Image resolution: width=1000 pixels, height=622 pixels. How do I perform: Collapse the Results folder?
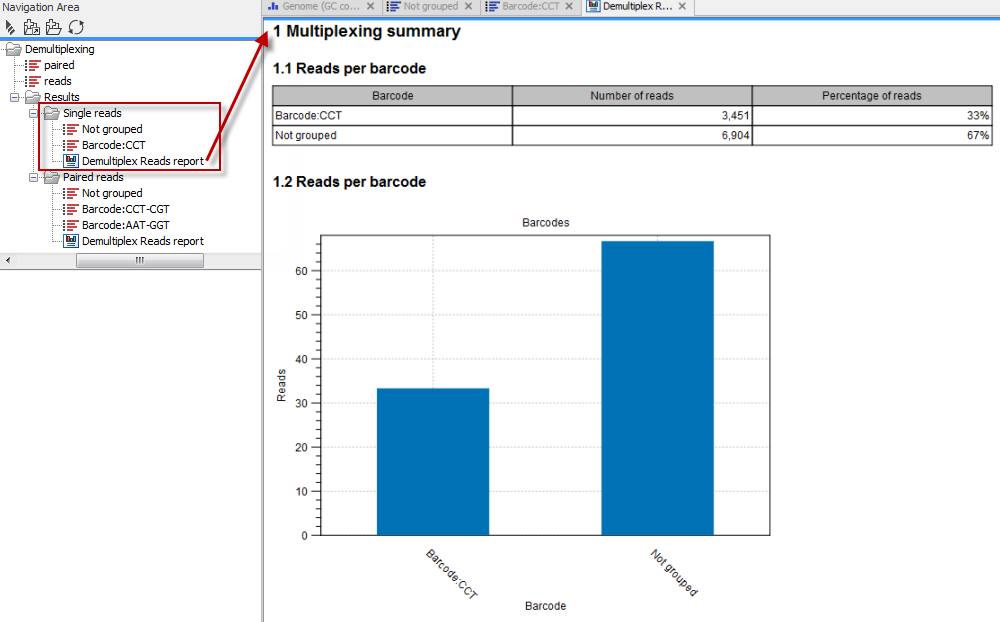(15, 97)
